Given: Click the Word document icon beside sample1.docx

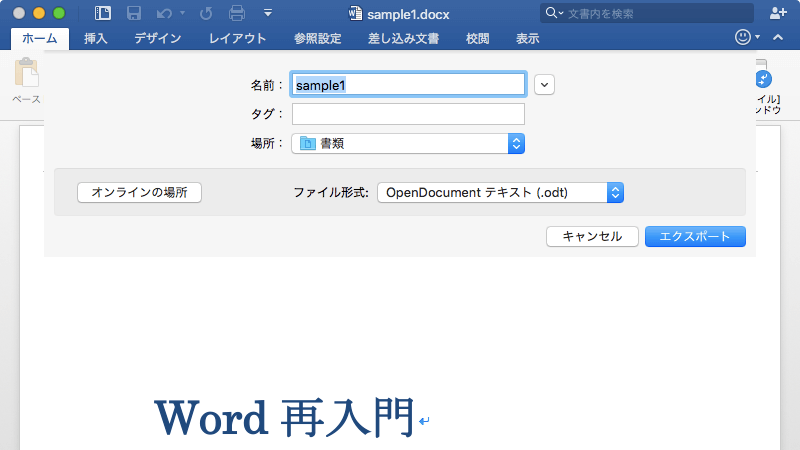Looking at the screenshot, I should pos(356,13).
